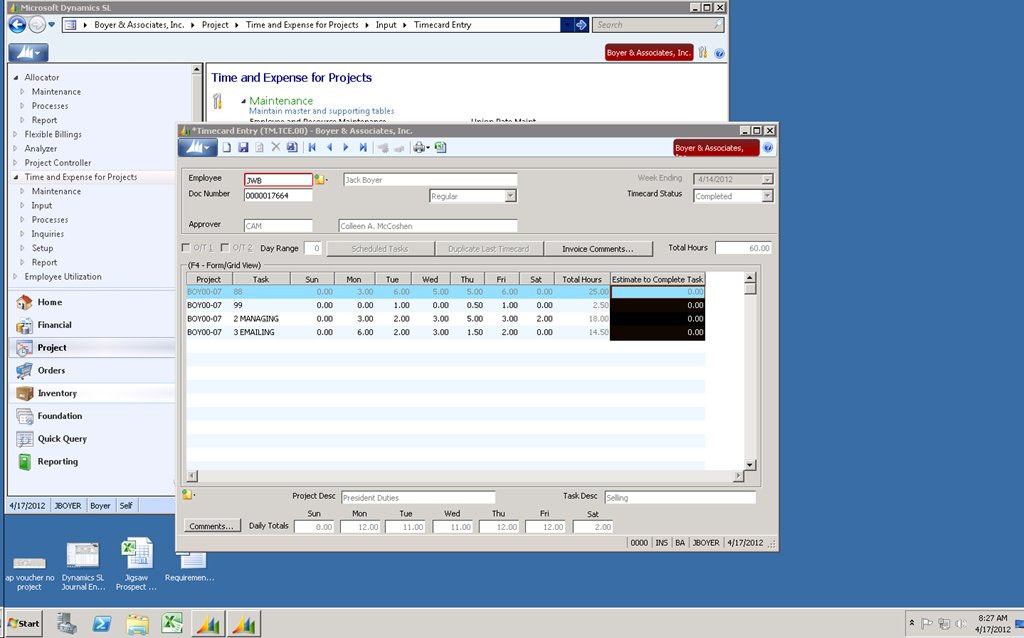
Task: Expand the Inquiries tree node
Action: tap(22, 234)
